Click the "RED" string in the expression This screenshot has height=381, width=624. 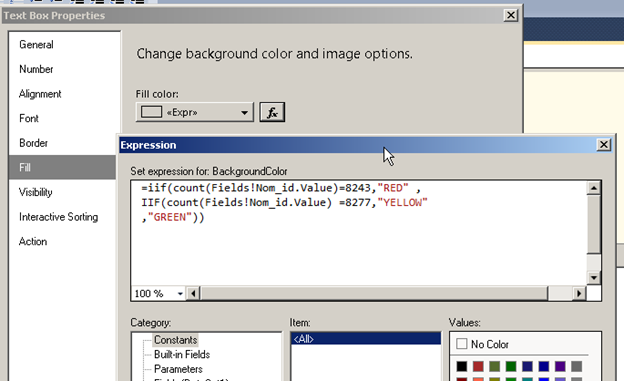[x=393, y=188]
